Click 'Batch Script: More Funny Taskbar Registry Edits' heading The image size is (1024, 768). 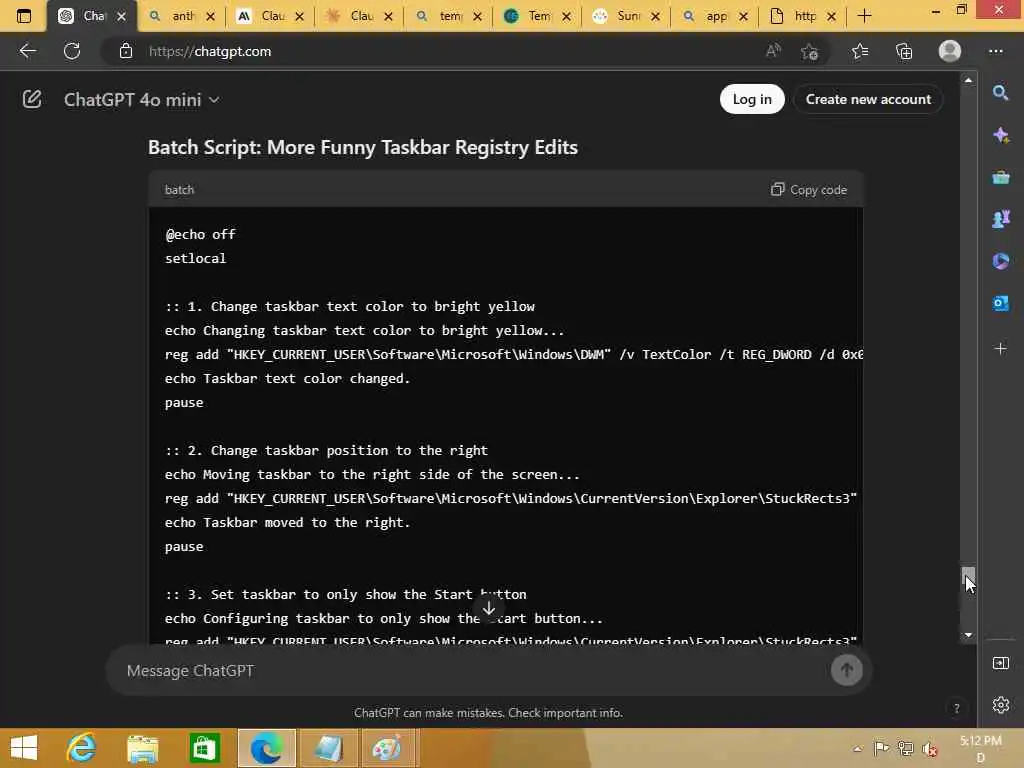click(x=362, y=148)
